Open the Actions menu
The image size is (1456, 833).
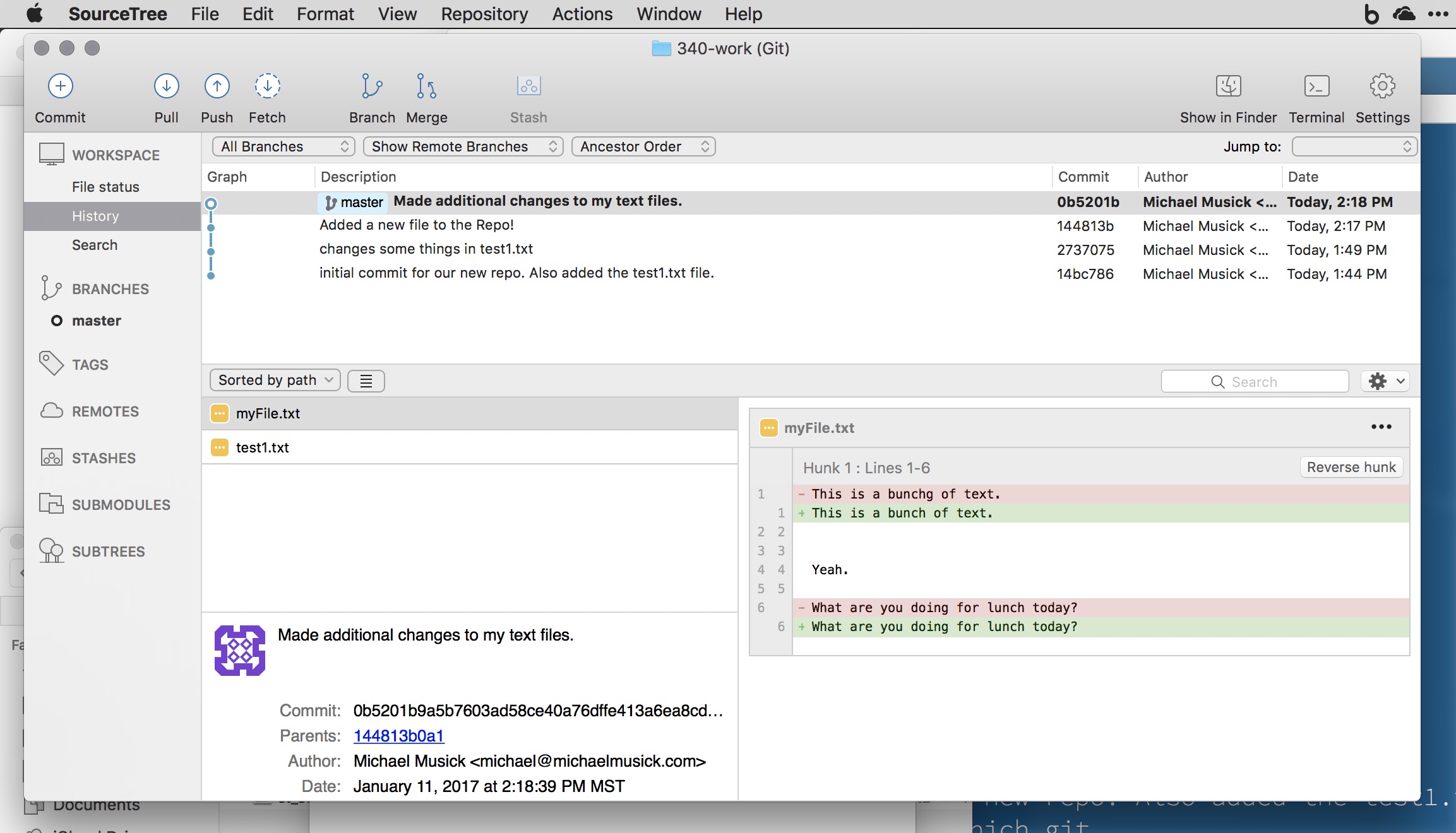(x=582, y=14)
